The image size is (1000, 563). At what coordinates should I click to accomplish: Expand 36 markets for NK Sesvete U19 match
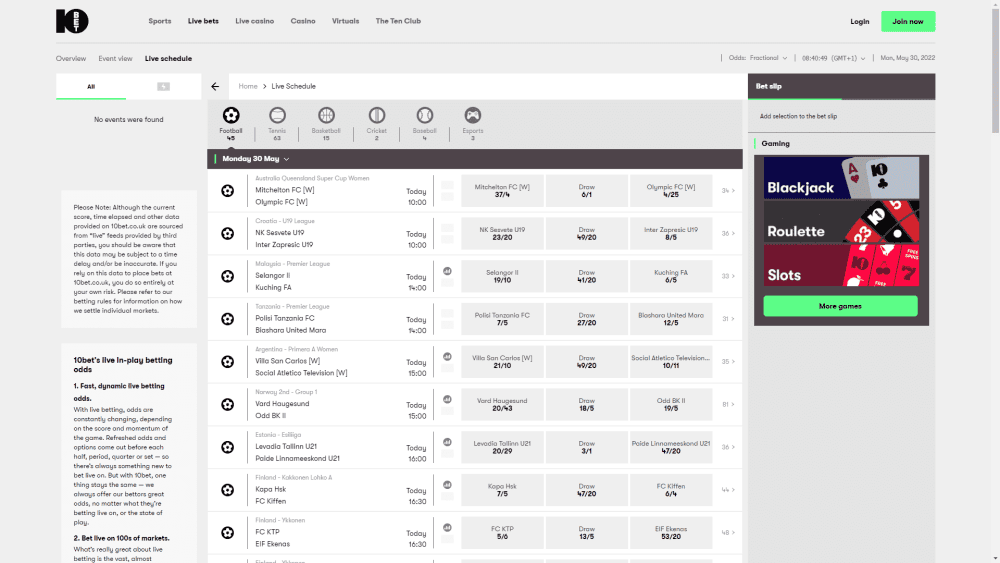(x=728, y=233)
